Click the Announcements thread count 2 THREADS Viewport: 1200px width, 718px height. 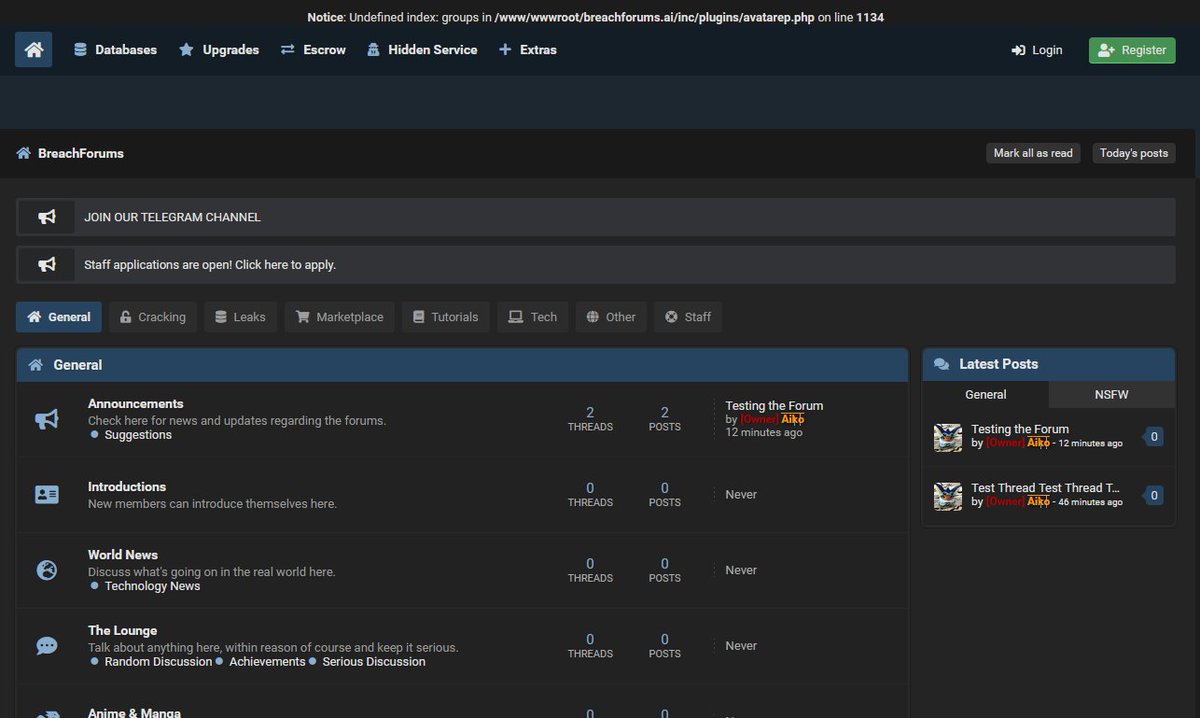point(590,419)
